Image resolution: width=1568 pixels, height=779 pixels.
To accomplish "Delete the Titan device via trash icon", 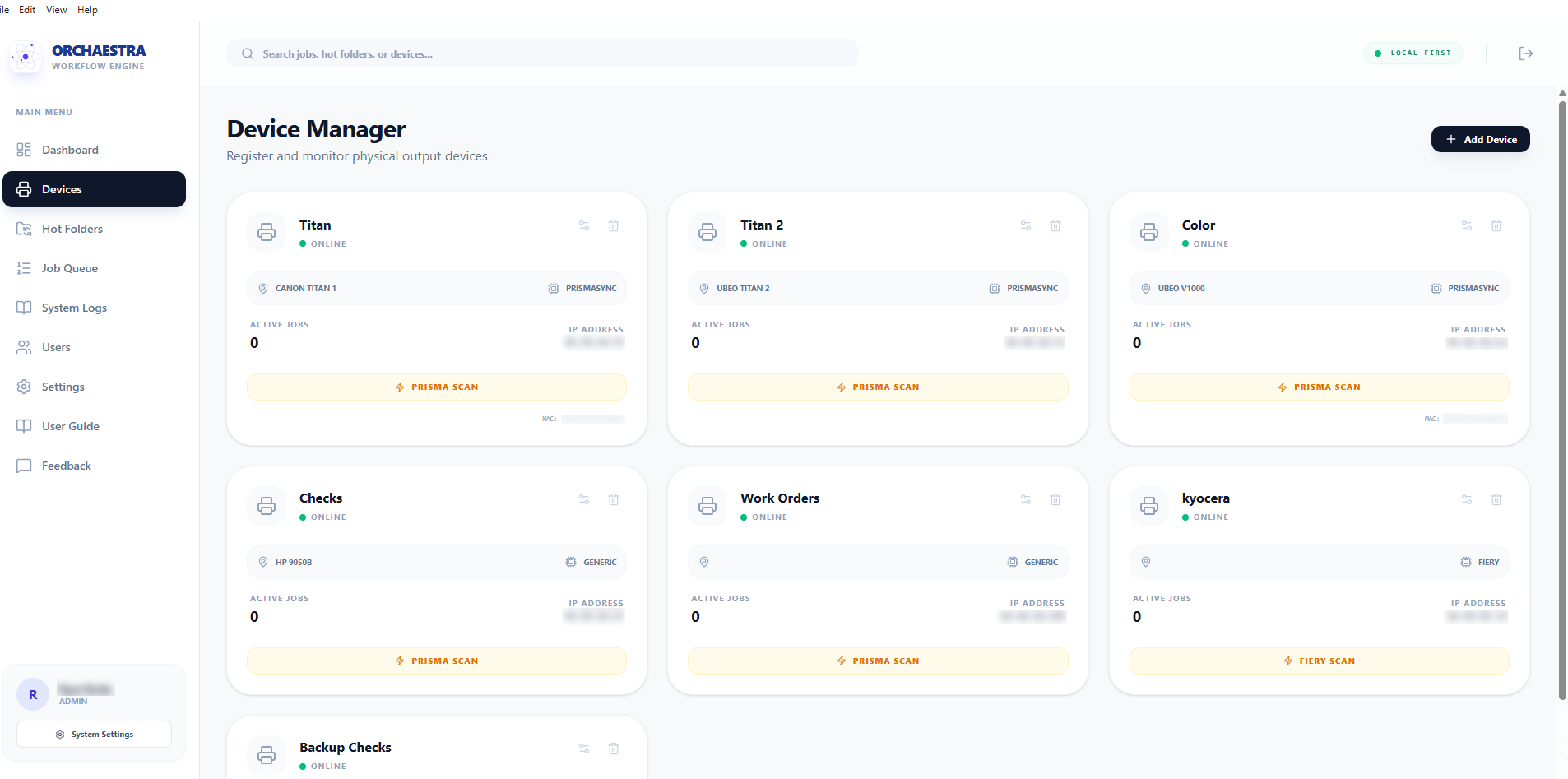I will 614,225.
